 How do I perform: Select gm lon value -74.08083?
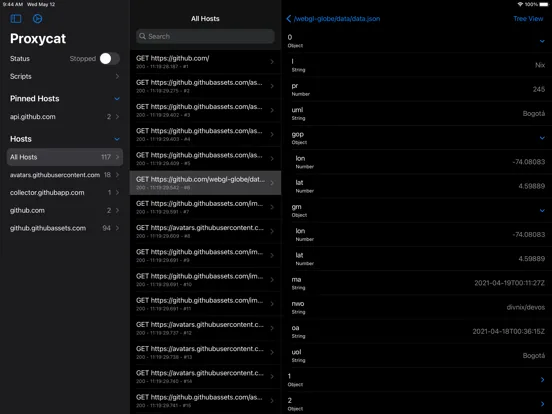click(x=529, y=234)
